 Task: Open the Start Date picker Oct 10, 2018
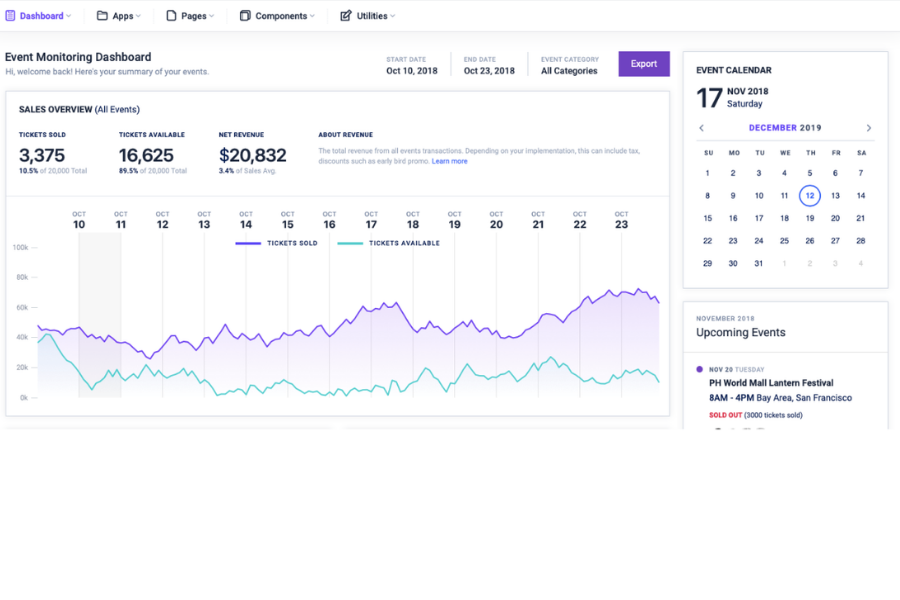coord(412,65)
